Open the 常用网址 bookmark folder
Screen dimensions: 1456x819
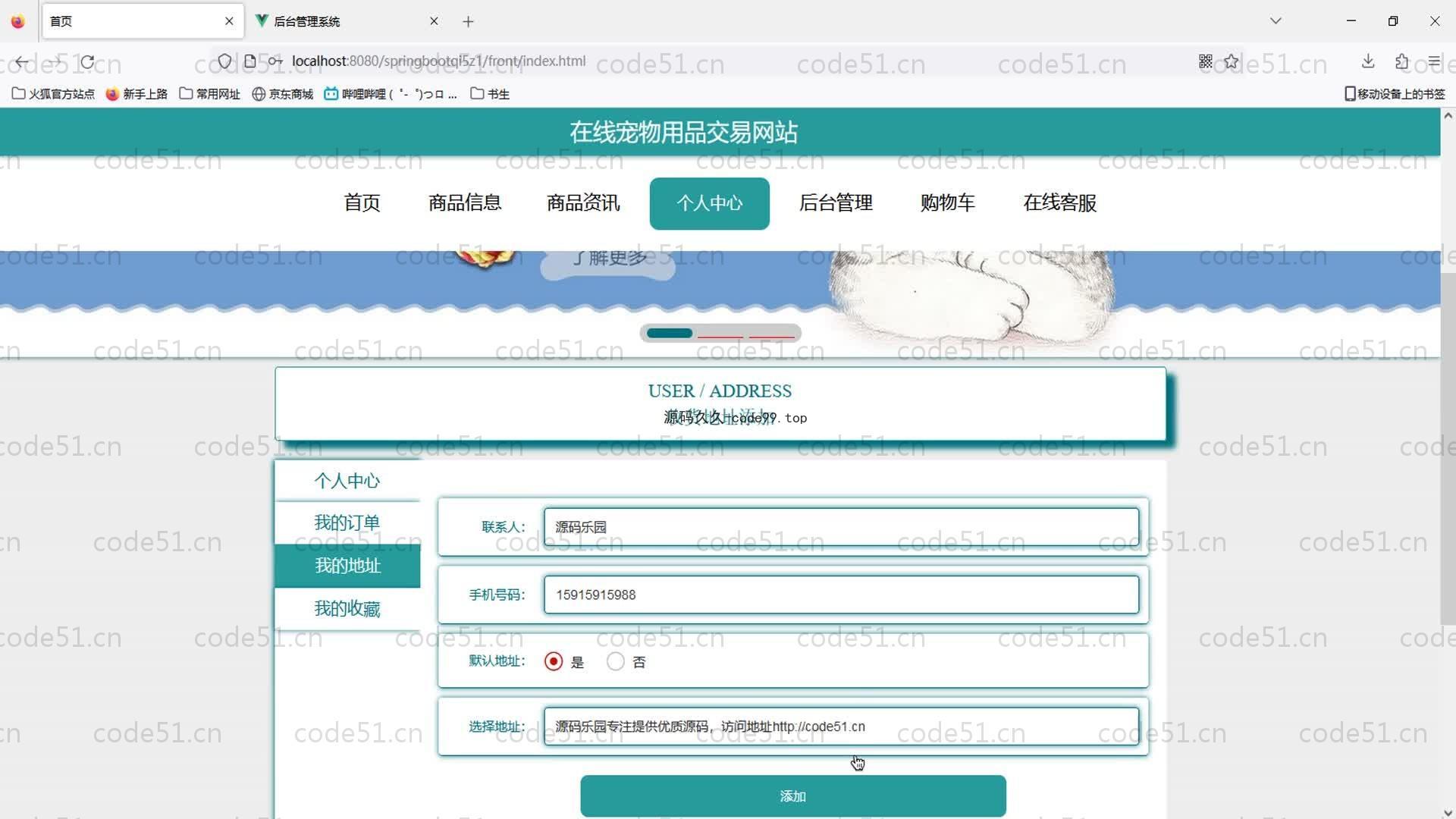click(x=210, y=94)
